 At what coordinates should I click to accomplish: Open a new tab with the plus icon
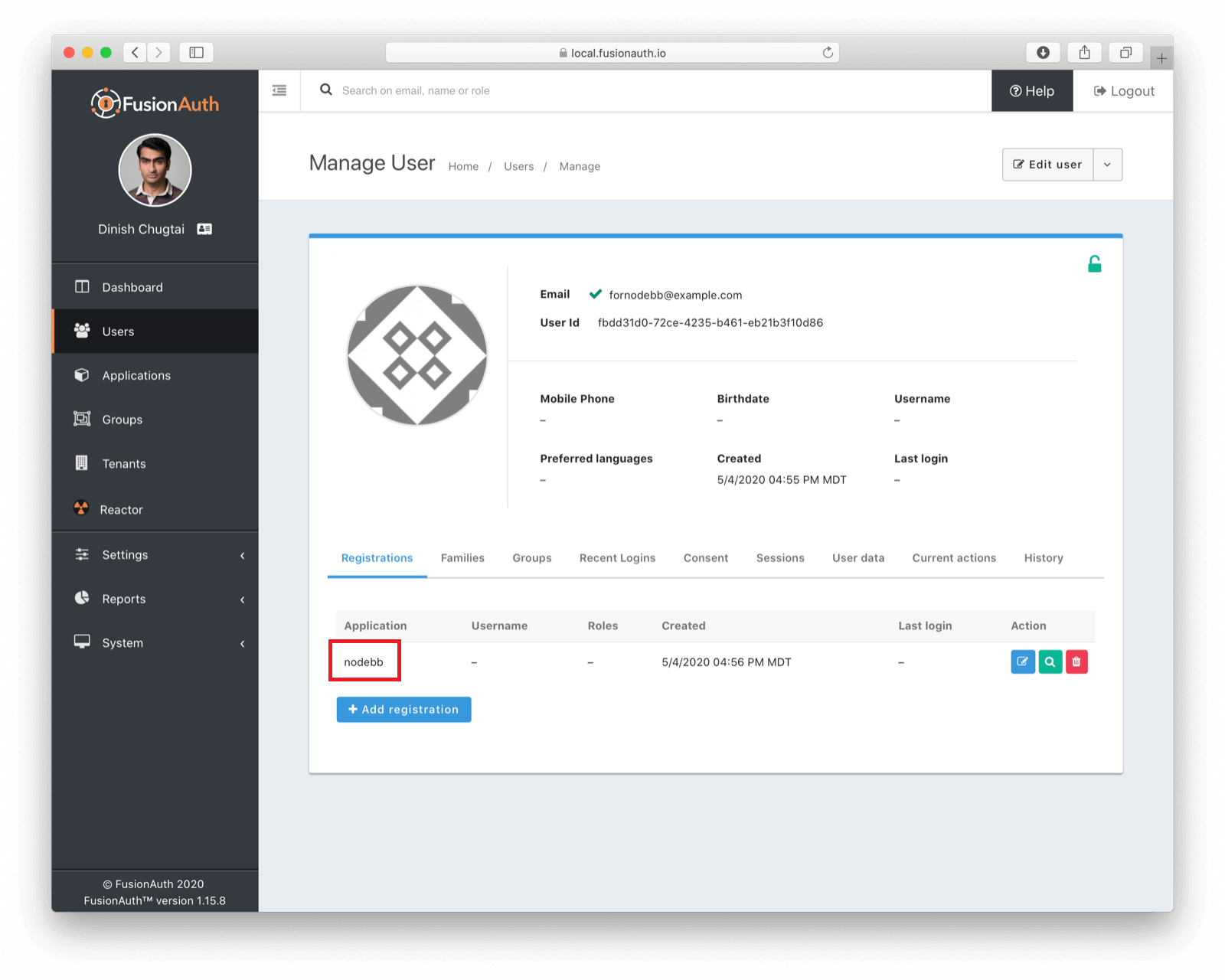click(1161, 58)
